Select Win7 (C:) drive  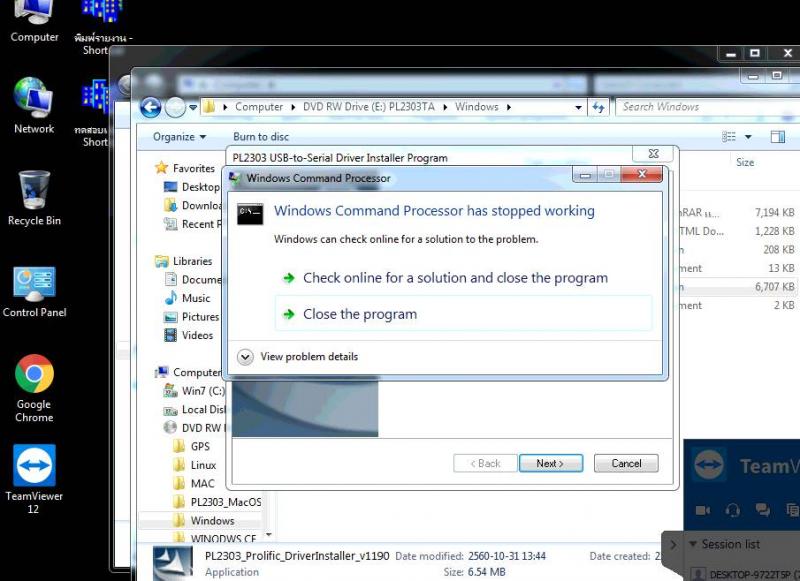193,391
